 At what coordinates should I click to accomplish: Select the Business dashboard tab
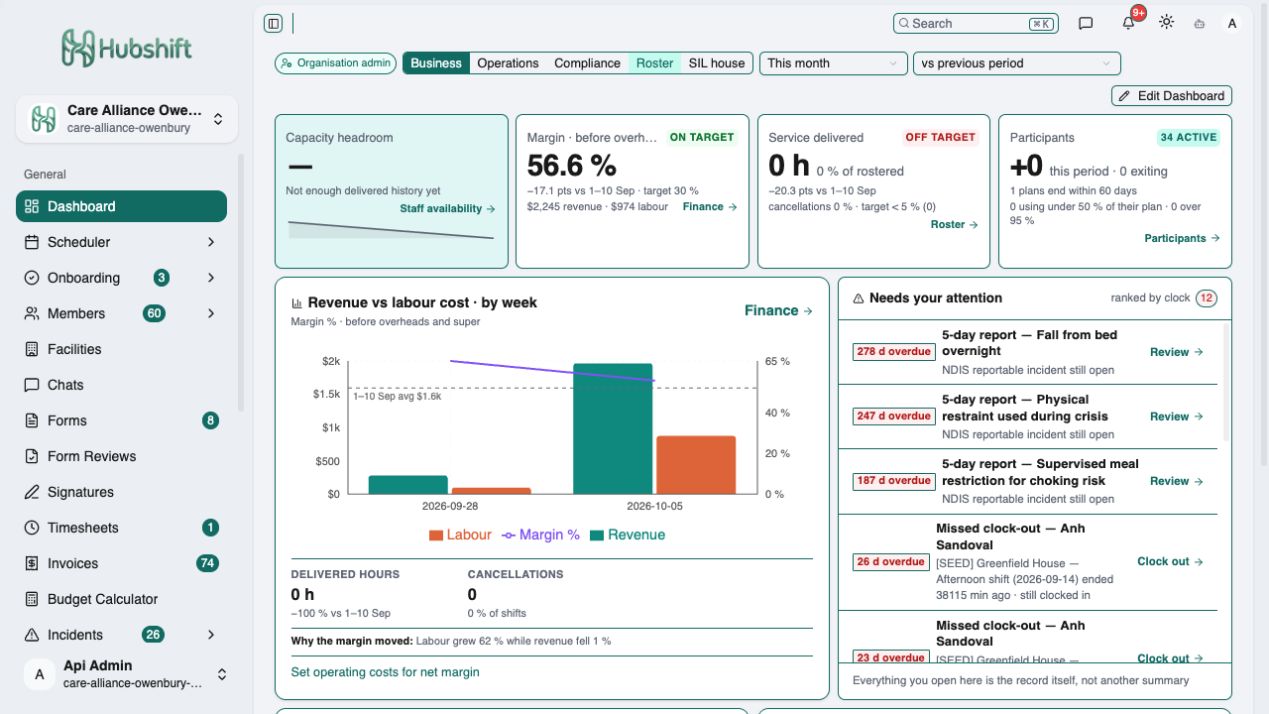[x=436, y=63]
